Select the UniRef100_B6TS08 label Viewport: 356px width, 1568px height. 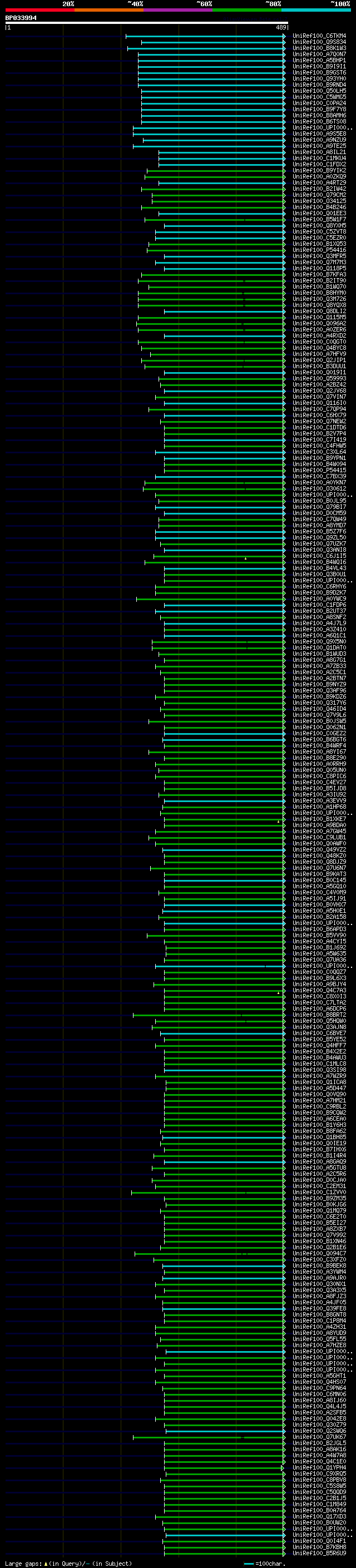click(x=319, y=121)
